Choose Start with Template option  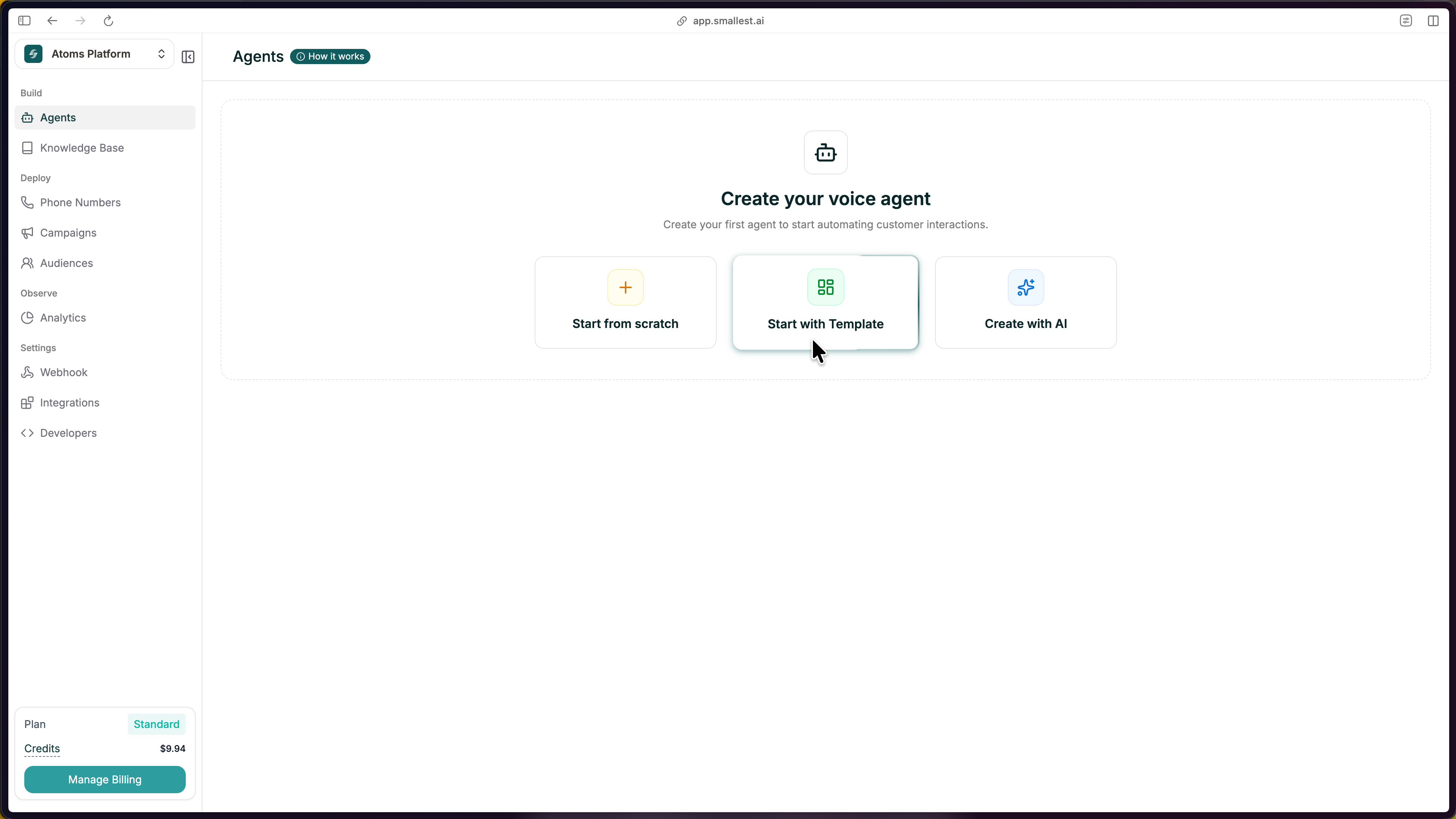tap(825, 303)
